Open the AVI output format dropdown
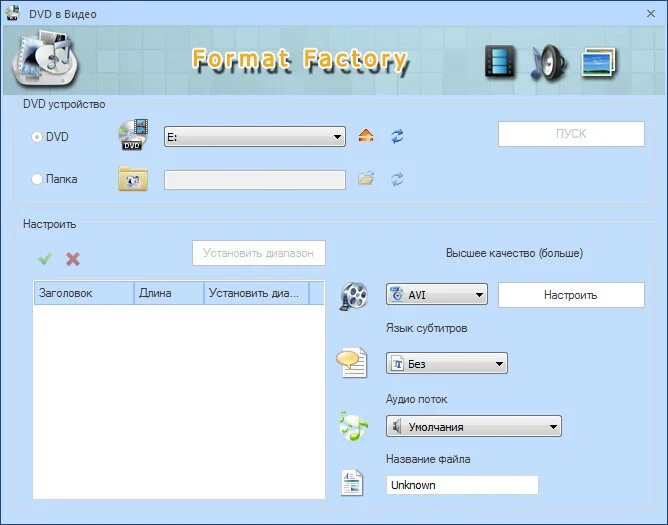This screenshot has width=668, height=525. point(437,294)
